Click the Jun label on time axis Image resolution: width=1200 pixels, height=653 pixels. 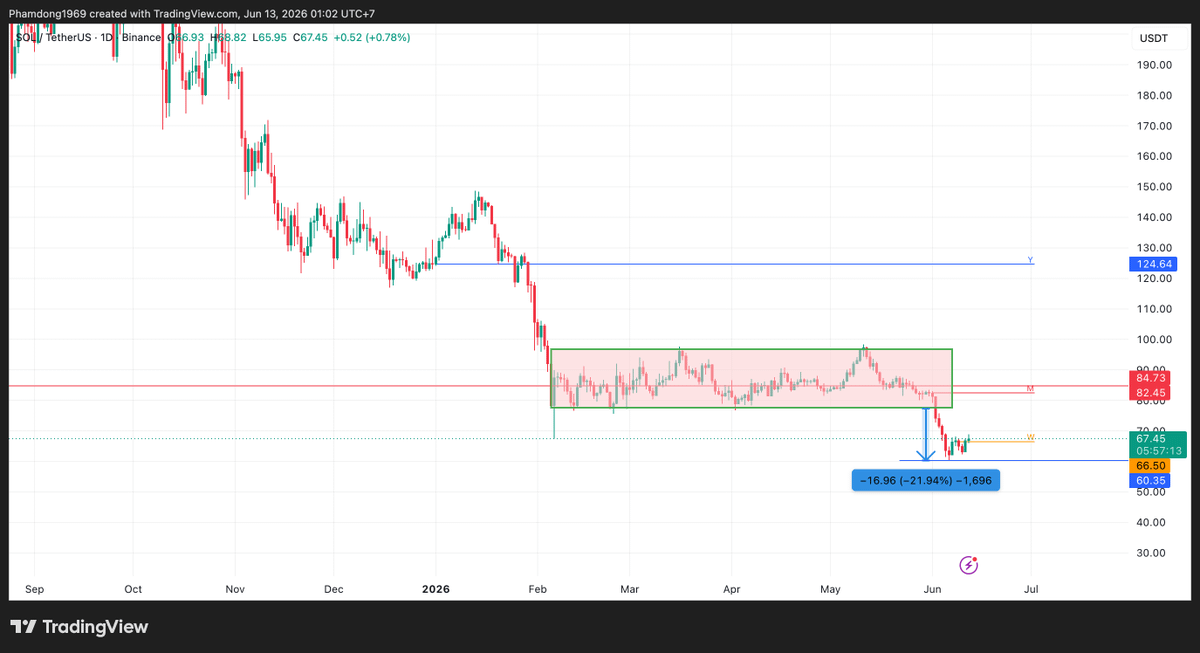[933, 589]
